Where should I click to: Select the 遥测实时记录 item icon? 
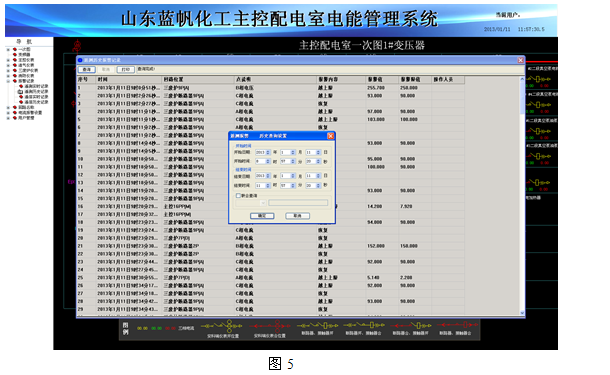(21, 86)
